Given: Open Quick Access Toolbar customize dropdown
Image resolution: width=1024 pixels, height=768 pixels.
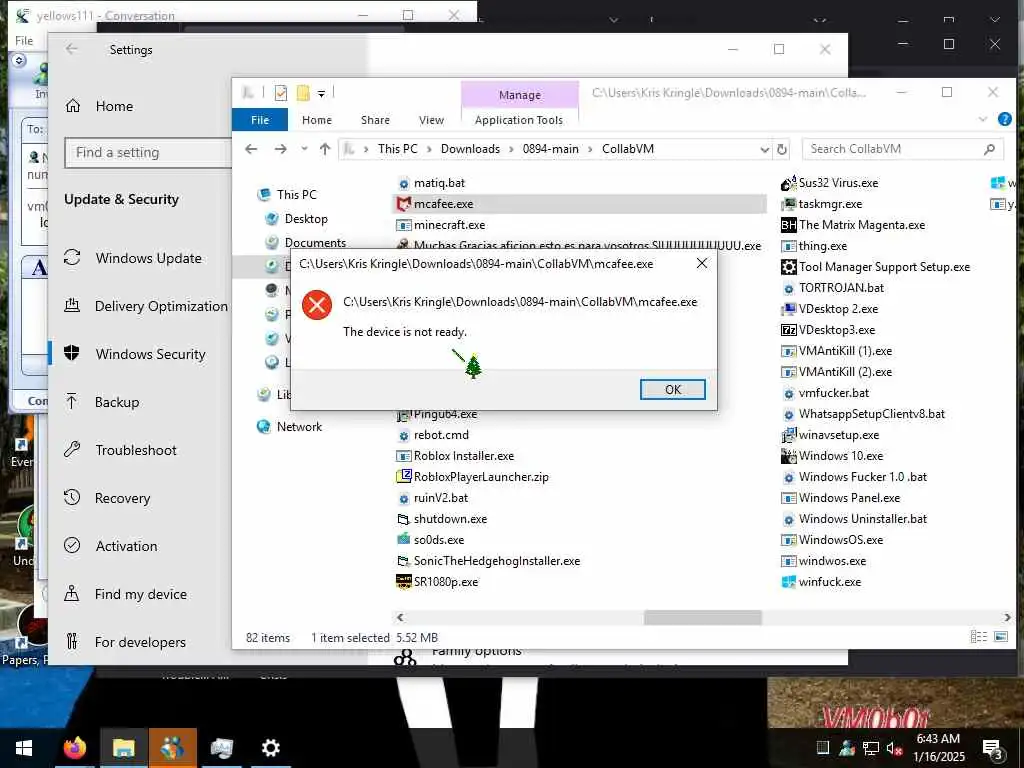Looking at the screenshot, I should pos(321,93).
